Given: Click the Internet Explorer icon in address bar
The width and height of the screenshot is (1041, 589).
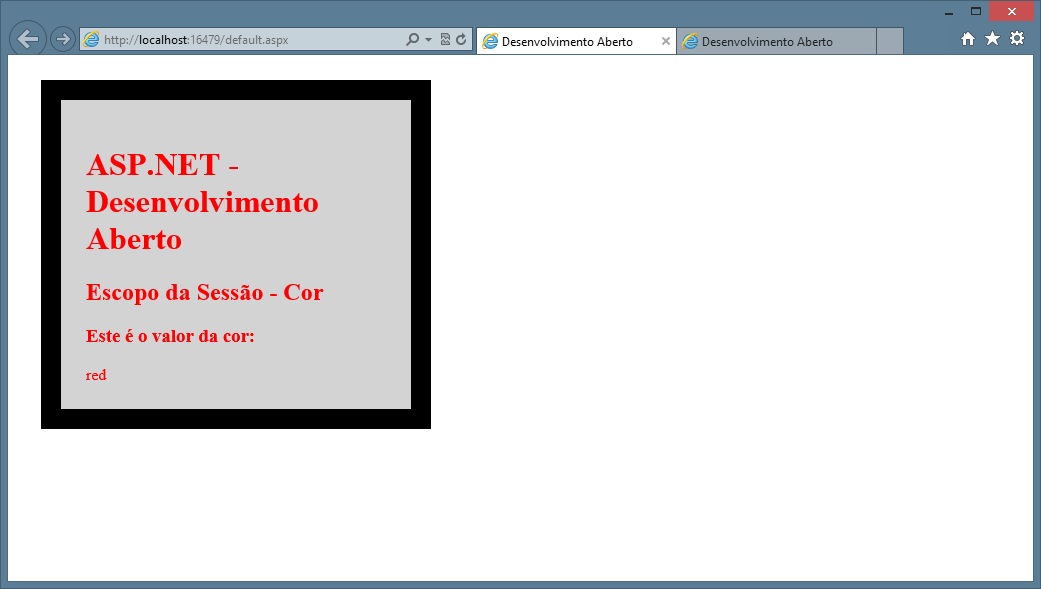Looking at the screenshot, I should tap(92, 40).
